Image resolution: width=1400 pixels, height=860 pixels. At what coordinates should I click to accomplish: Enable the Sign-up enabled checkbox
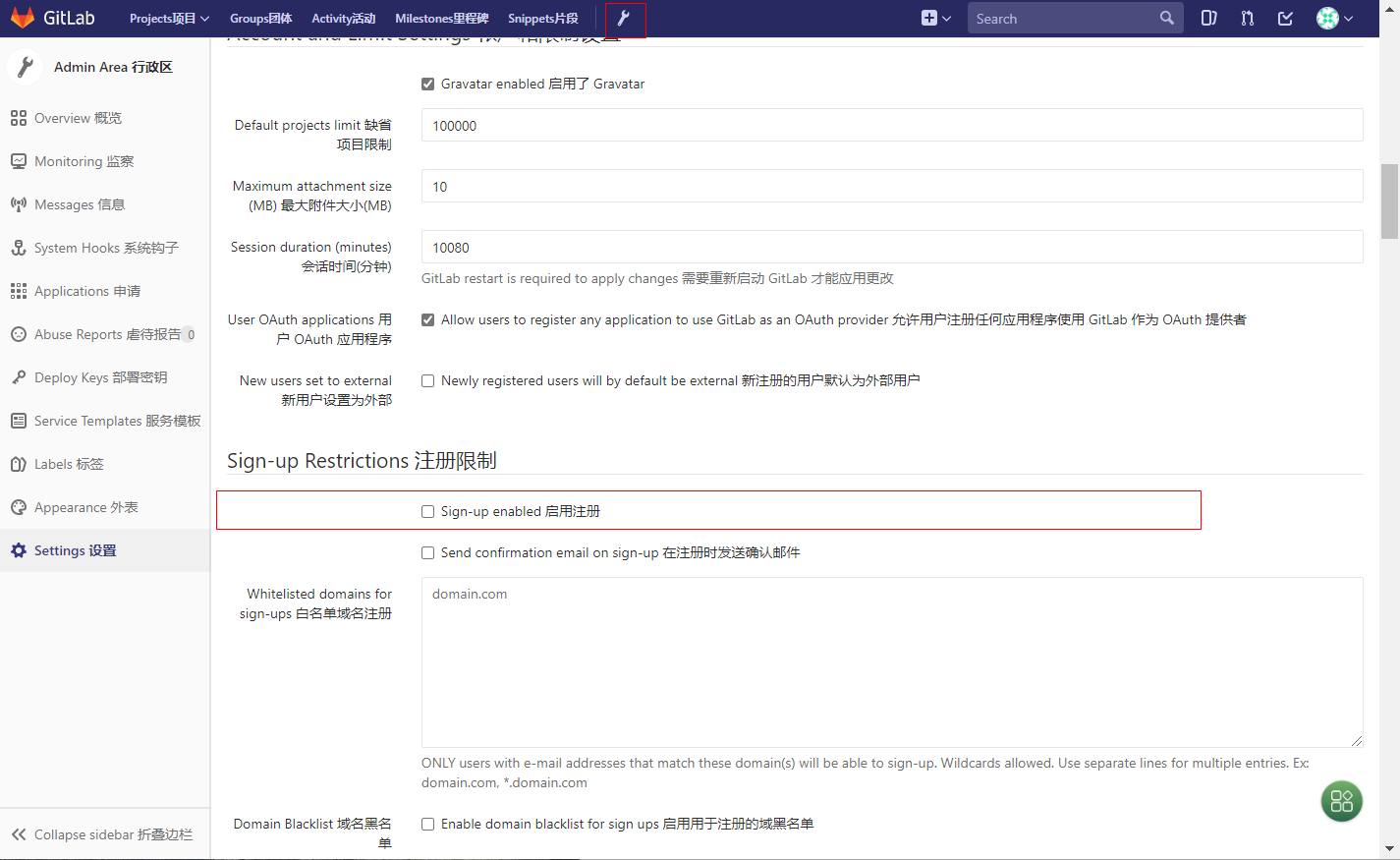click(x=427, y=510)
